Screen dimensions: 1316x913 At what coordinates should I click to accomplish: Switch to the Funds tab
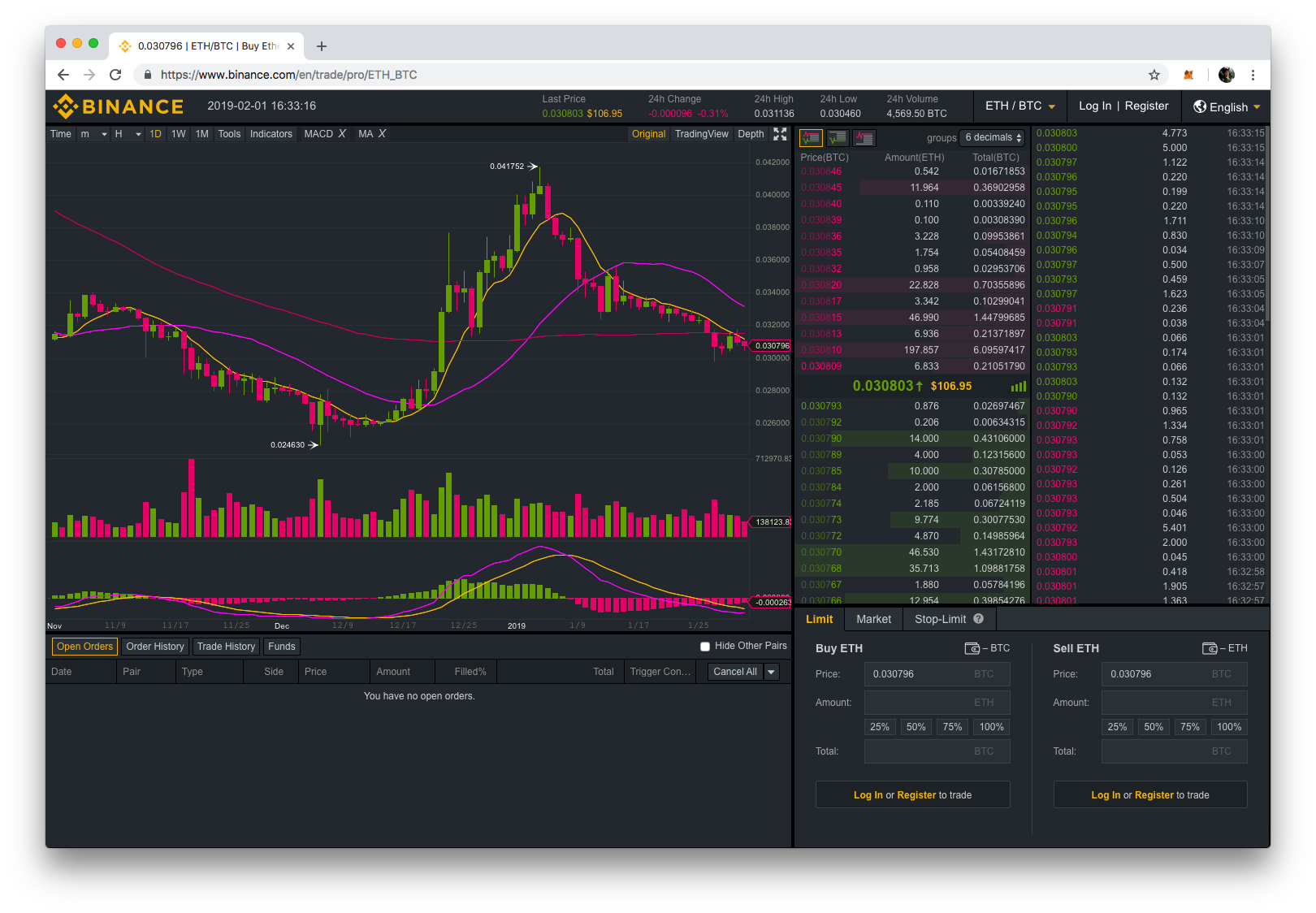(x=282, y=647)
